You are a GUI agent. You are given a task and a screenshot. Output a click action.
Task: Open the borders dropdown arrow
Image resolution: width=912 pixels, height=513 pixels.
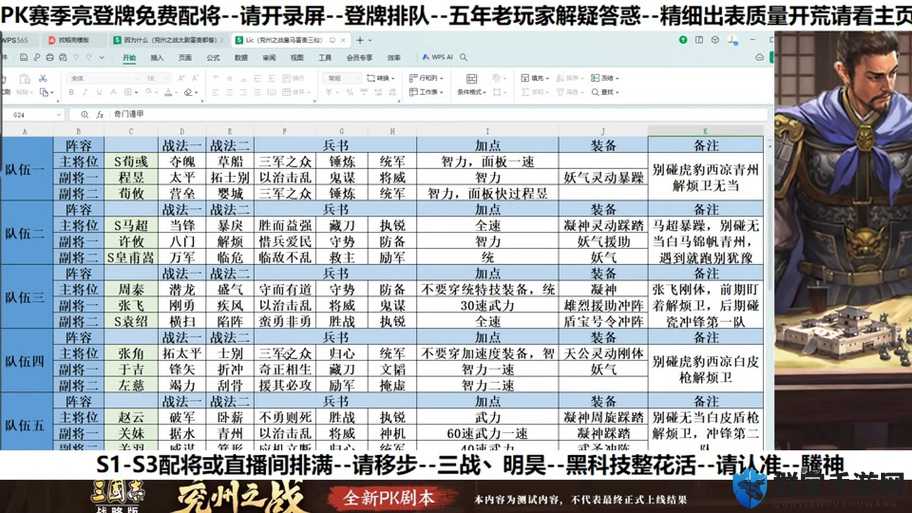(x=137, y=92)
